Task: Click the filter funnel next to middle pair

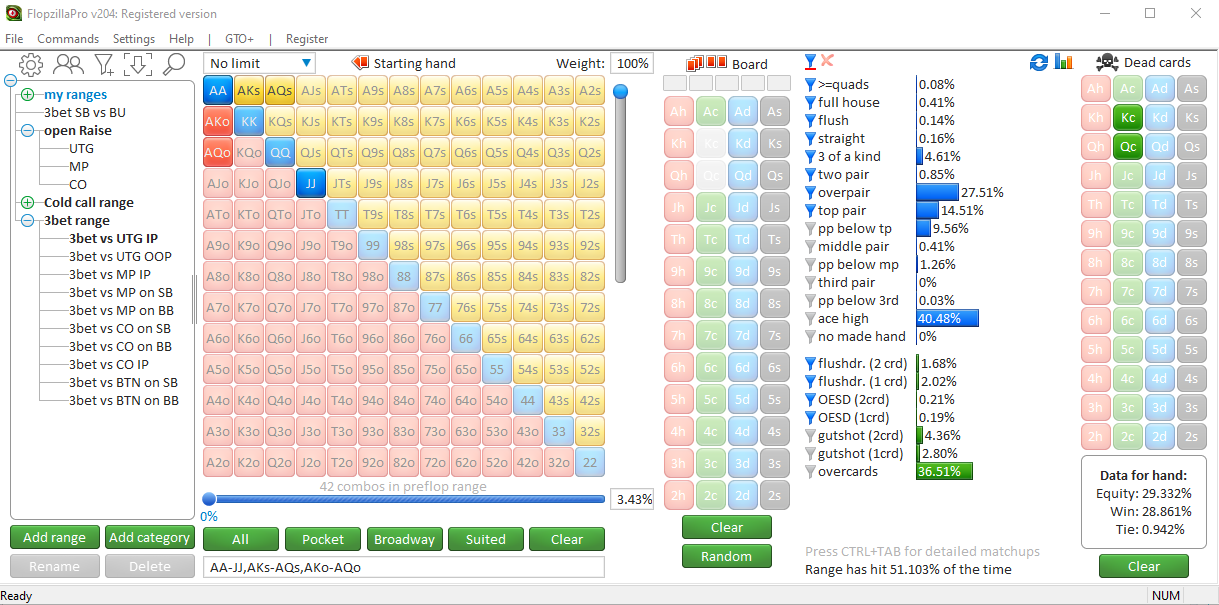Action: pyautogui.click(x=811, y=247)
